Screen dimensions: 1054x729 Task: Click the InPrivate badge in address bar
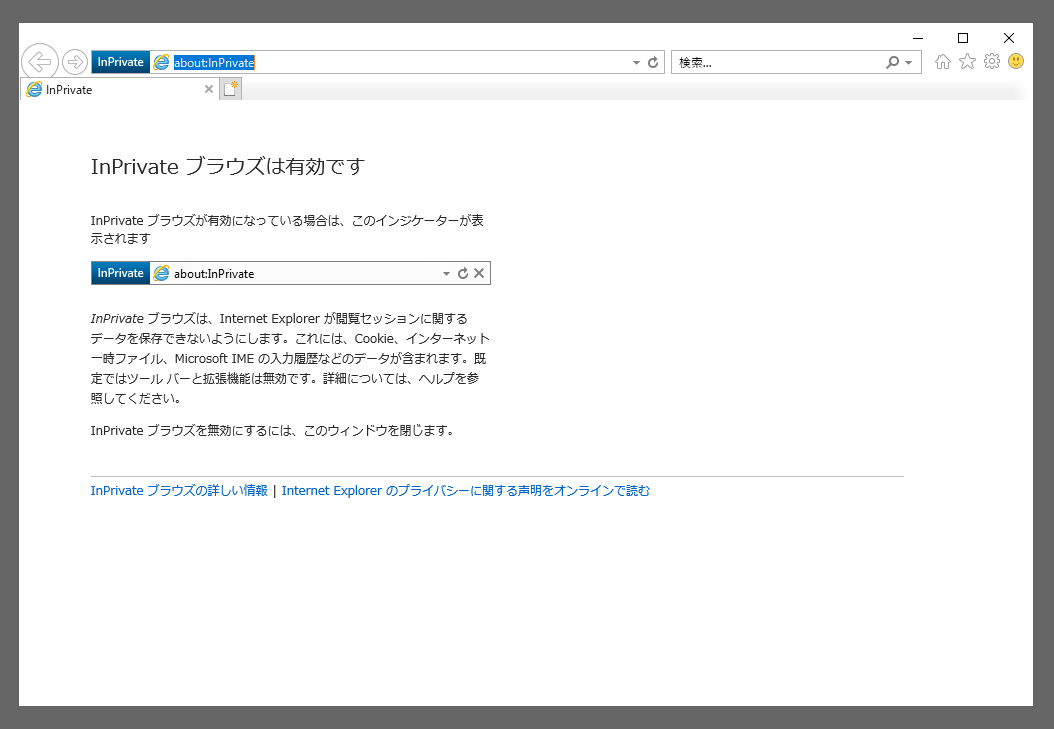tap(121, 62)
